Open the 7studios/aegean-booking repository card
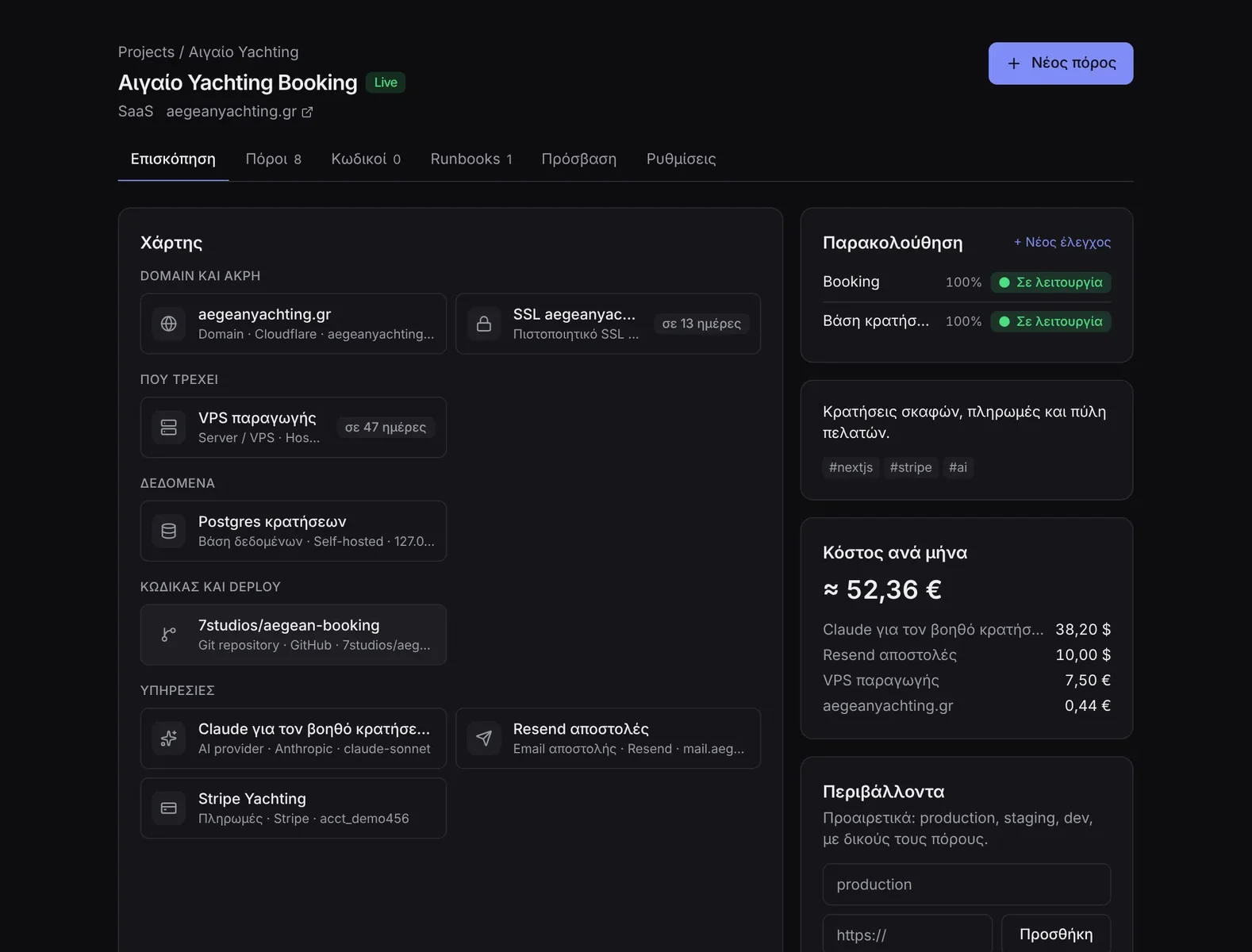Image resolution: width=1252 pixels, height=952 pixels. [294, 635]
